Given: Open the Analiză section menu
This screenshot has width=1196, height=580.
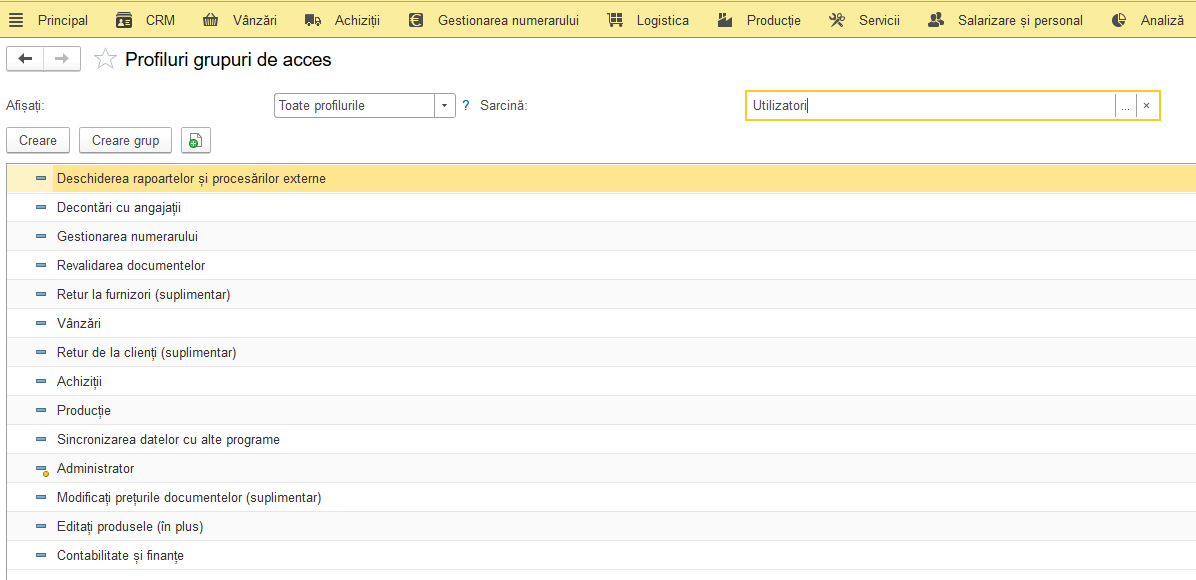Looking at the screenshot, I should 1162,21.
